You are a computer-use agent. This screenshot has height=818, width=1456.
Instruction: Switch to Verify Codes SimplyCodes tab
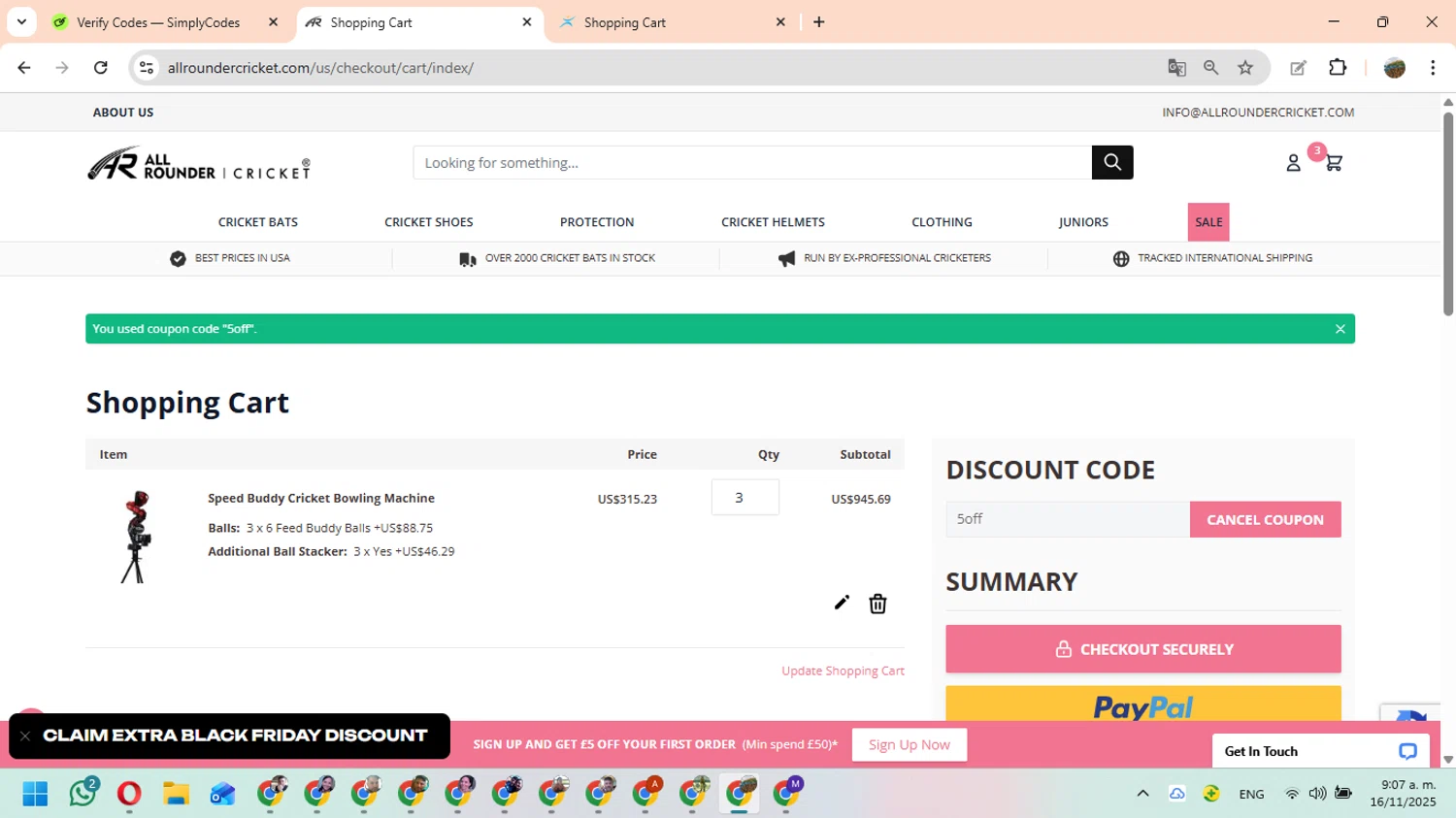(x=158, y=22)
